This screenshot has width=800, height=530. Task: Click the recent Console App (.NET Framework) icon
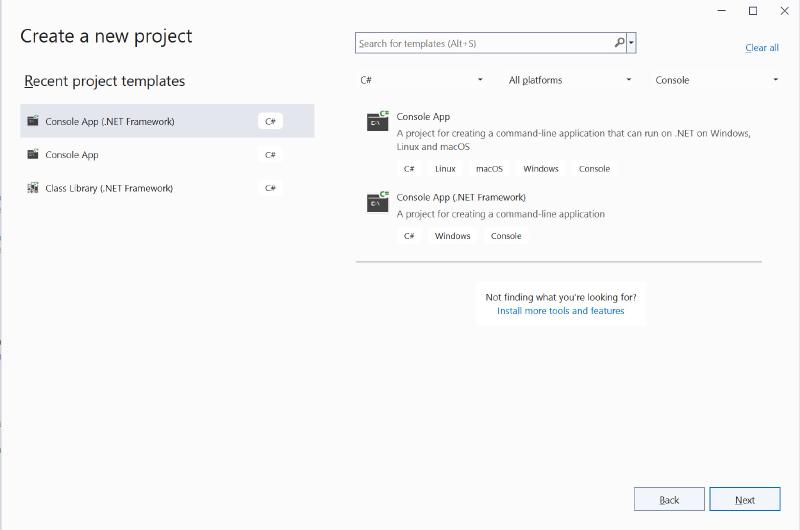pyautogui.click(x=33, y=121)
